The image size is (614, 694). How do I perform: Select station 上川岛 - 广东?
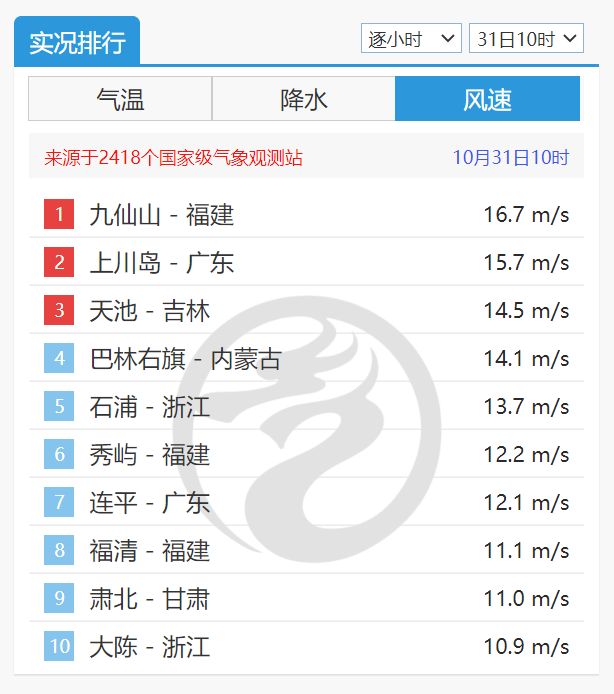pyautogui.click(x=162, y=262)
